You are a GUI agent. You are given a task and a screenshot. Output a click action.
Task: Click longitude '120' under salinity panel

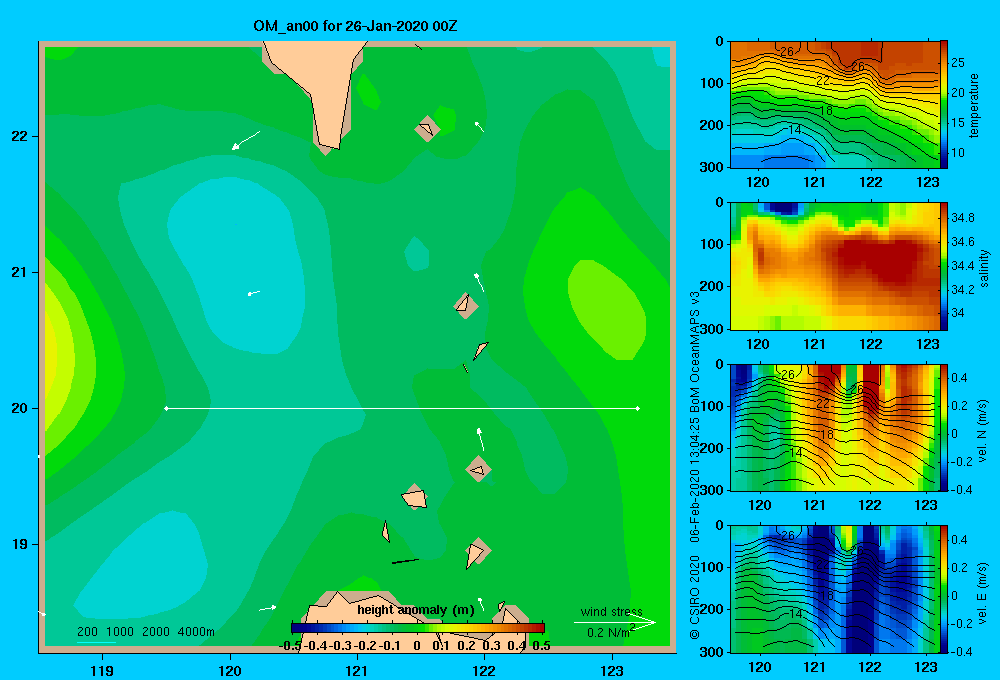[x=758, y=344]
